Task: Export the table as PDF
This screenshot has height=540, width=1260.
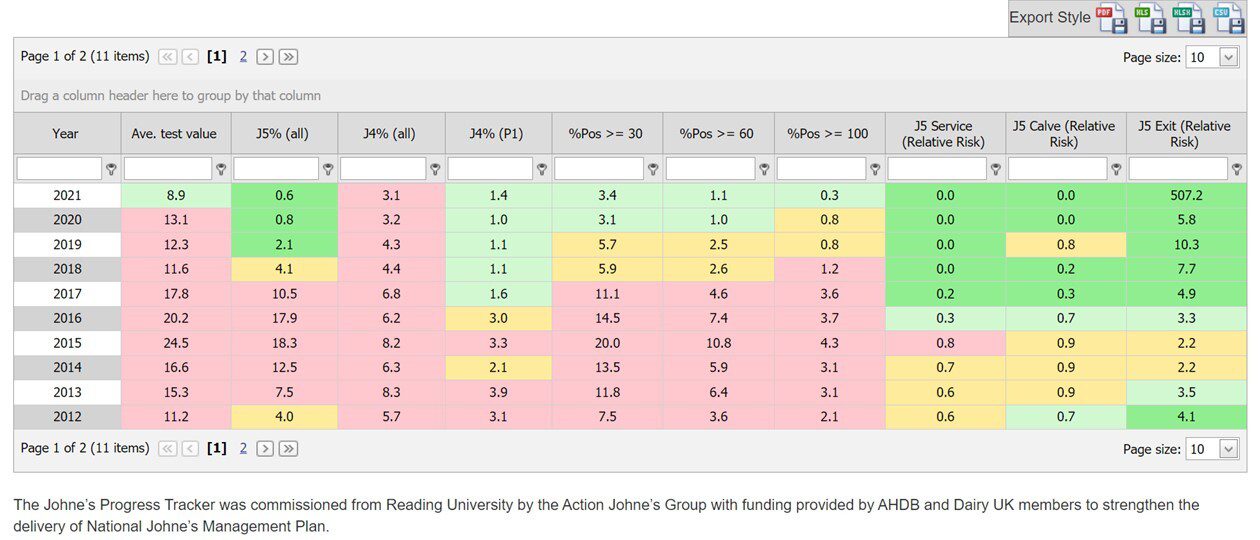Action: click(x=1112, y=18)
